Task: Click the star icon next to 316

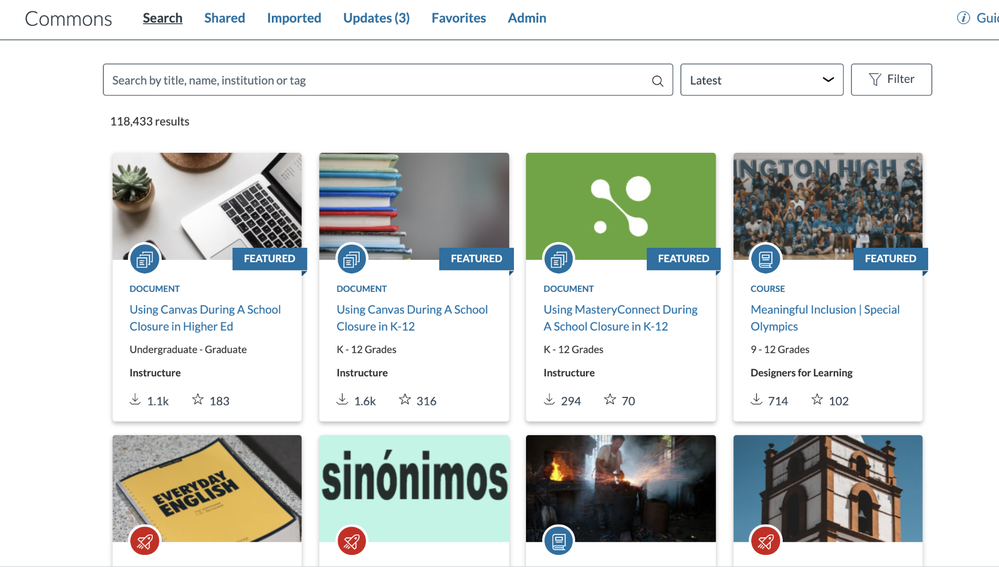Action: (x=405, y=400)
